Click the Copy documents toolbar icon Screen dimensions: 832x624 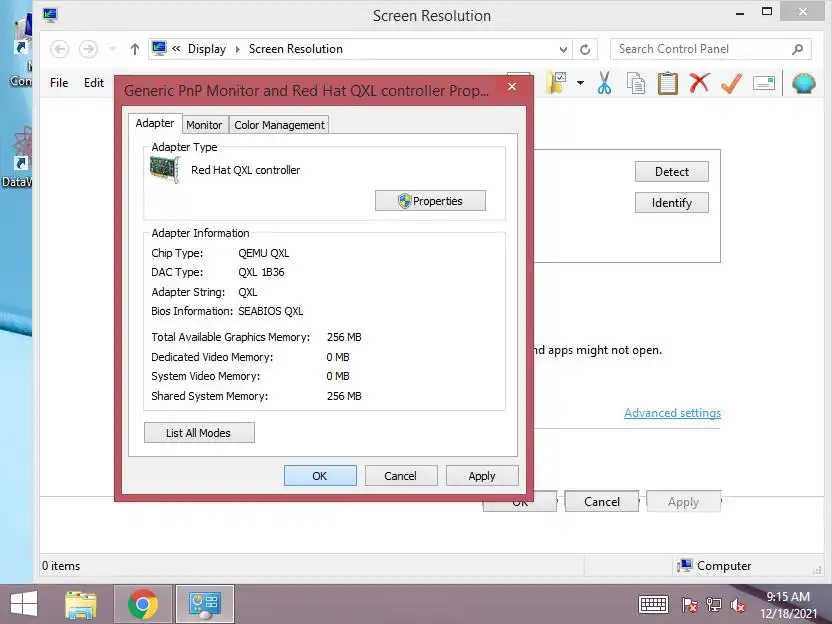[636, 83]
